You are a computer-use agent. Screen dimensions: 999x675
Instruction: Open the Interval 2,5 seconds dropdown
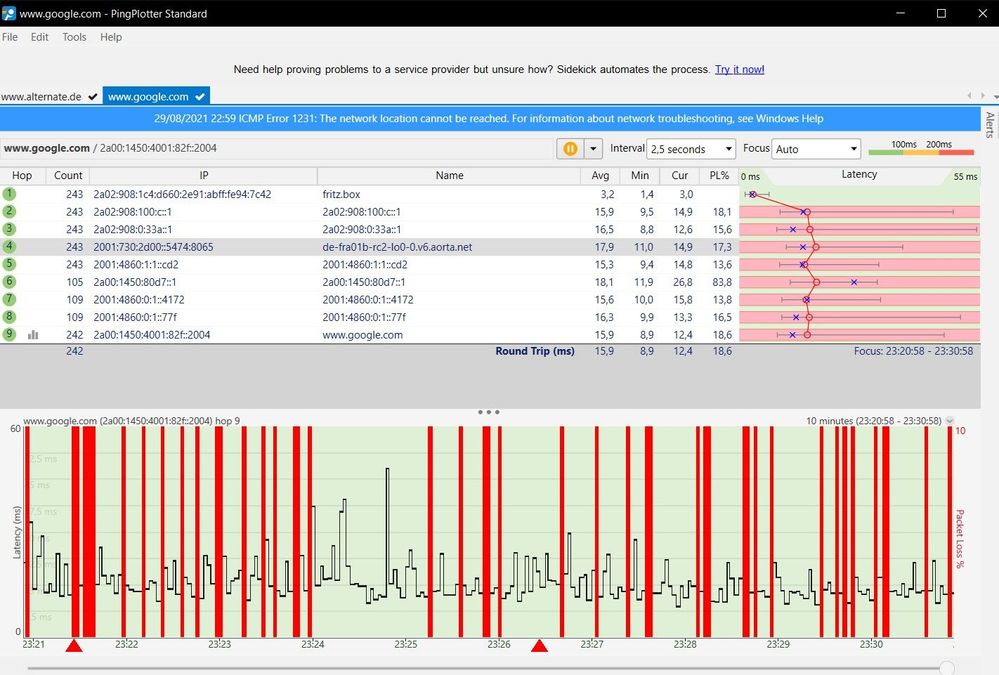click(x=691, y=149)
